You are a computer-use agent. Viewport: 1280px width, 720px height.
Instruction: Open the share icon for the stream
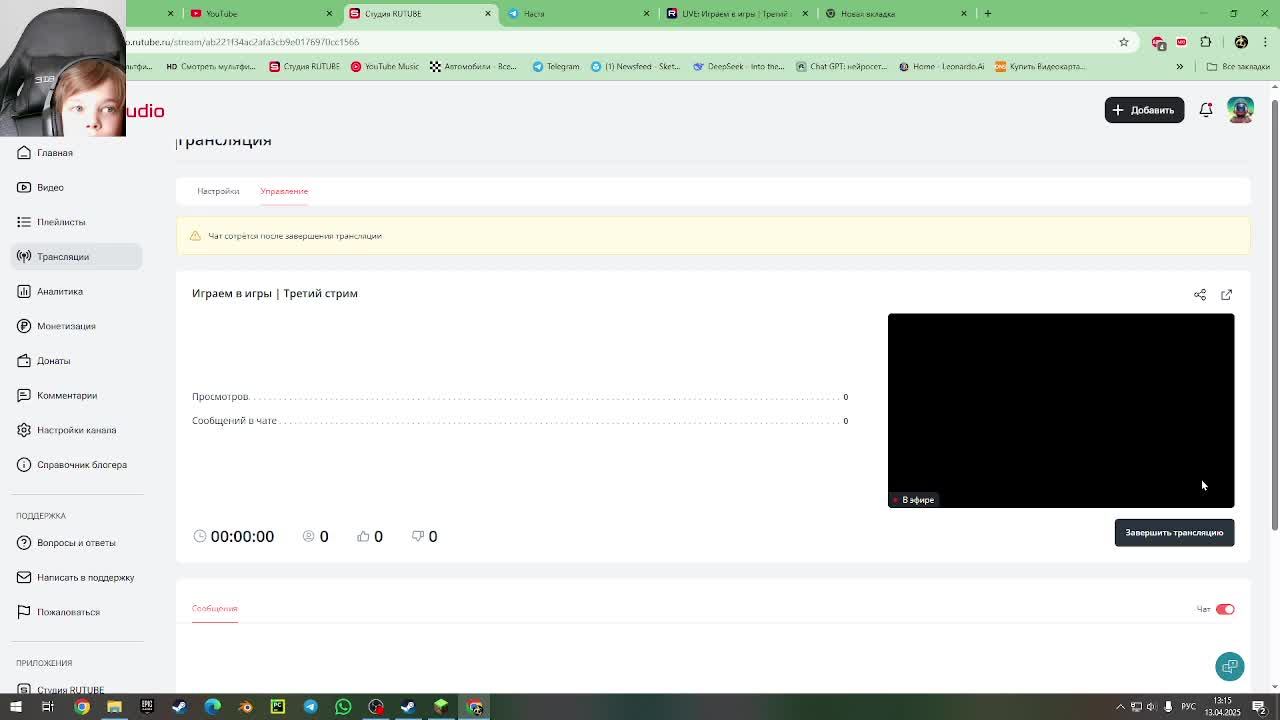coord(1200,295)
